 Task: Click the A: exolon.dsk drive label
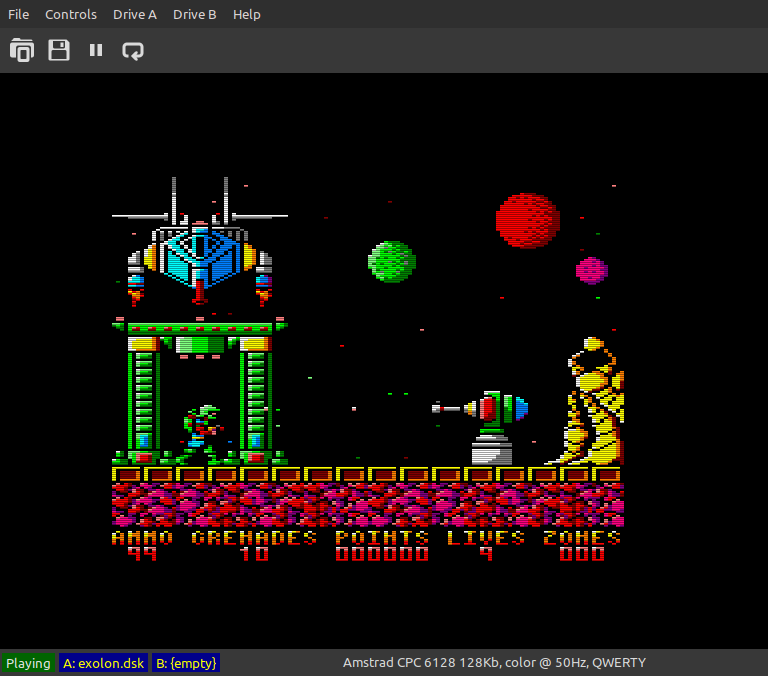point(103,663)
